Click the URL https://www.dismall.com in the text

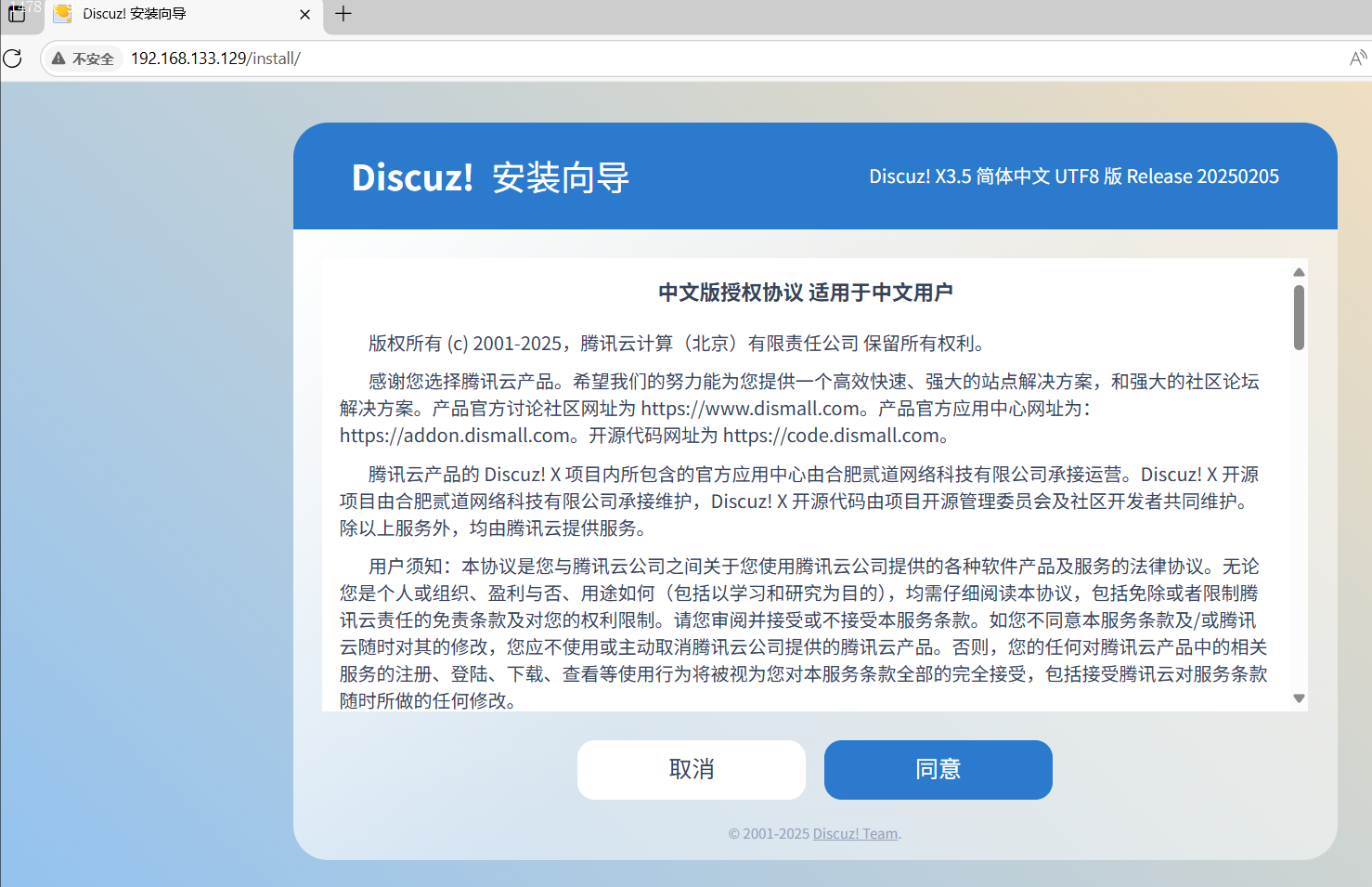tap(750, 409)
